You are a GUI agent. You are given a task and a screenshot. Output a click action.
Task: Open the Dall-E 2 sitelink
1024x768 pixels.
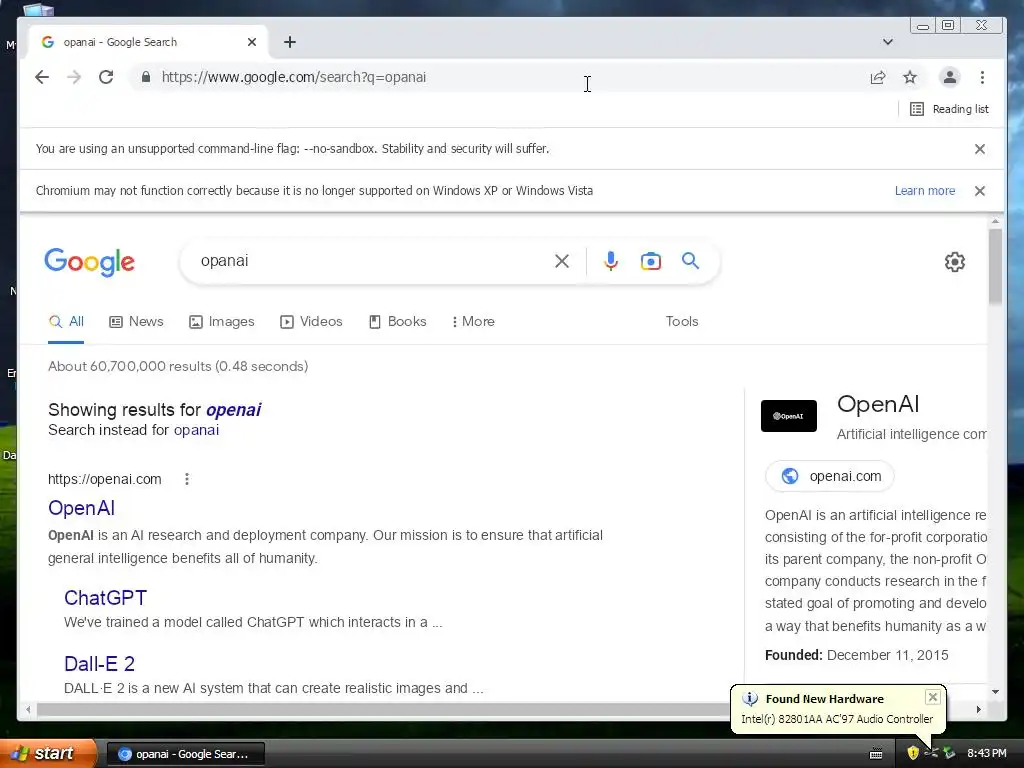point(99,664)
